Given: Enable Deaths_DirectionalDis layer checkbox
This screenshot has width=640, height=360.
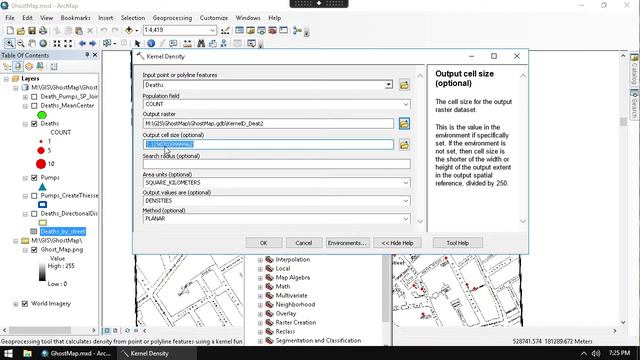Looking at the screenshot, I should click(34, 214).
